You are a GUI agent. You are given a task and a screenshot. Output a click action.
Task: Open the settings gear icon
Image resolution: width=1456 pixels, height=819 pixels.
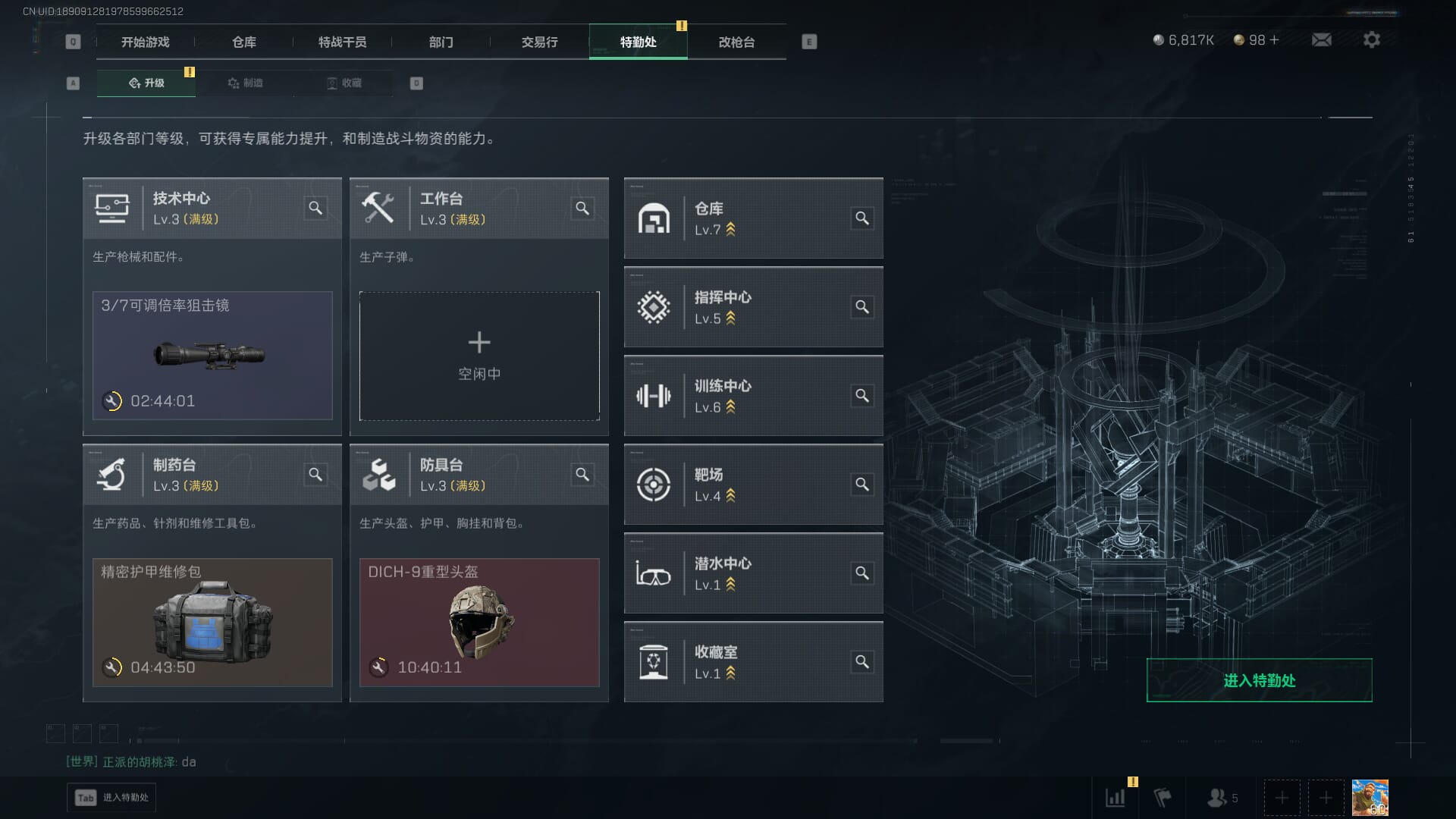click(1372, 39)
